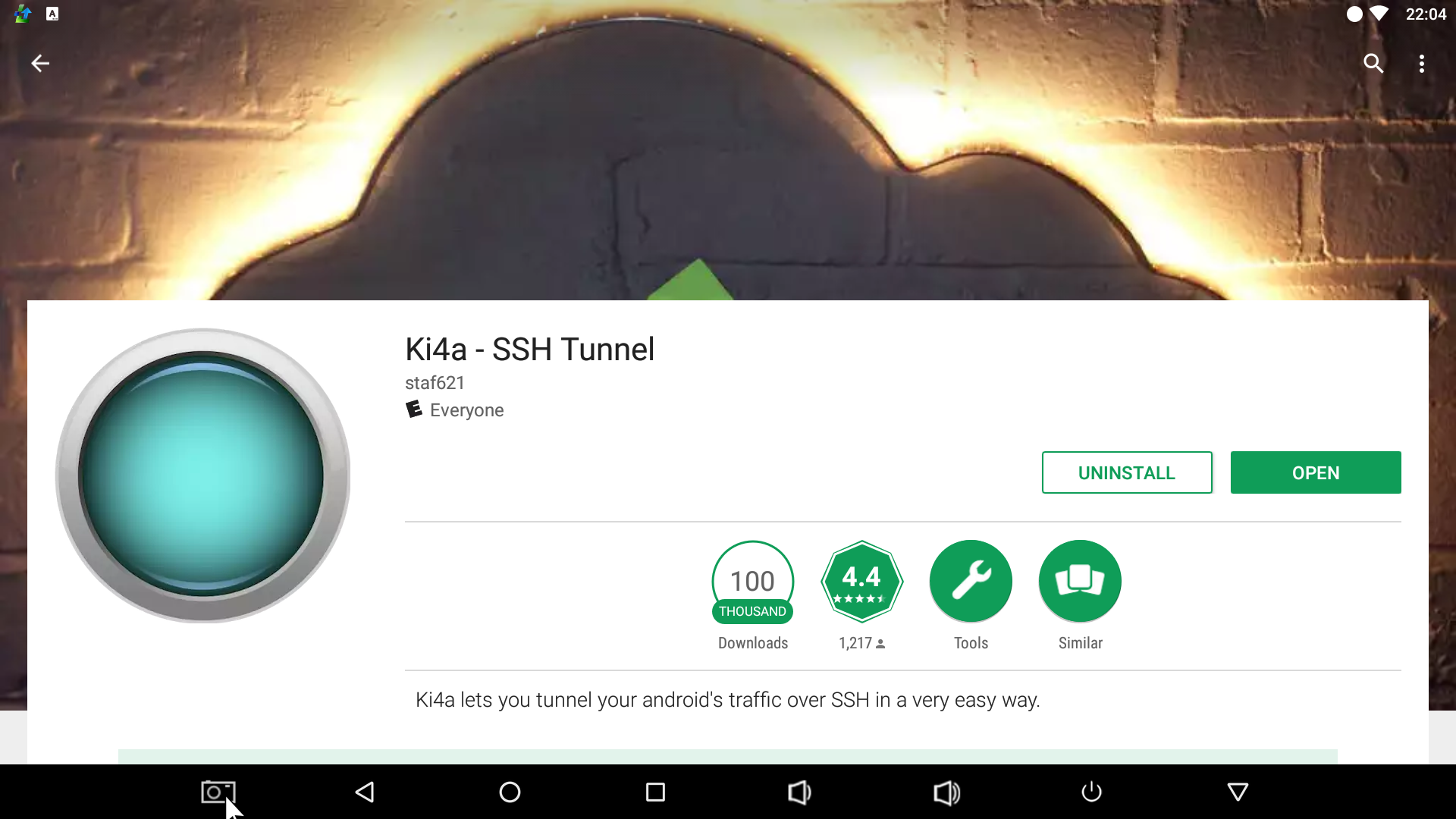Click the app logo icon
1456x819 pixels.
(x=201, y=475)
